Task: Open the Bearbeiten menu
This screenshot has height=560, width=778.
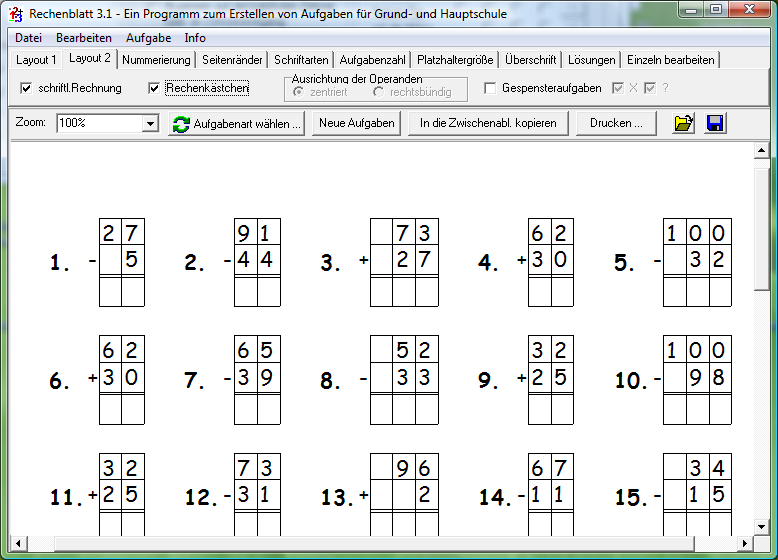Action: 84,38
